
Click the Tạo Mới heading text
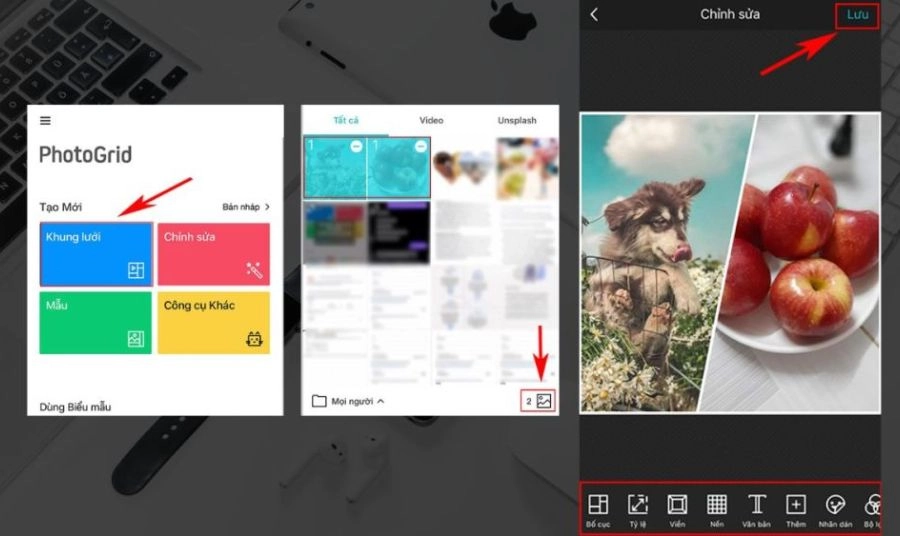(60, 207)
